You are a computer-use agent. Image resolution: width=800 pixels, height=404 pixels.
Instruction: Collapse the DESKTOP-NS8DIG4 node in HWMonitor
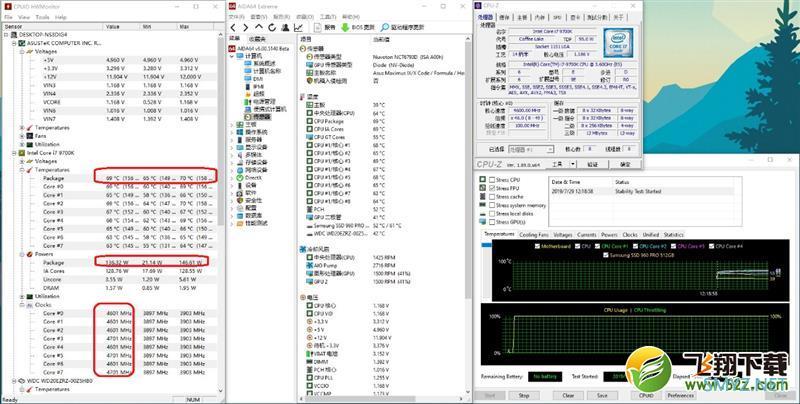point(6,35)
